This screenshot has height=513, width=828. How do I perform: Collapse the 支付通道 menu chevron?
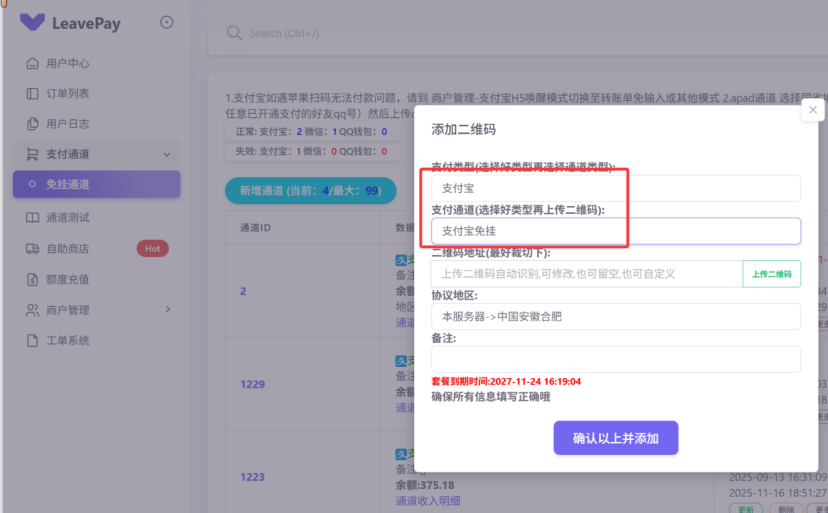coord(166,155)
